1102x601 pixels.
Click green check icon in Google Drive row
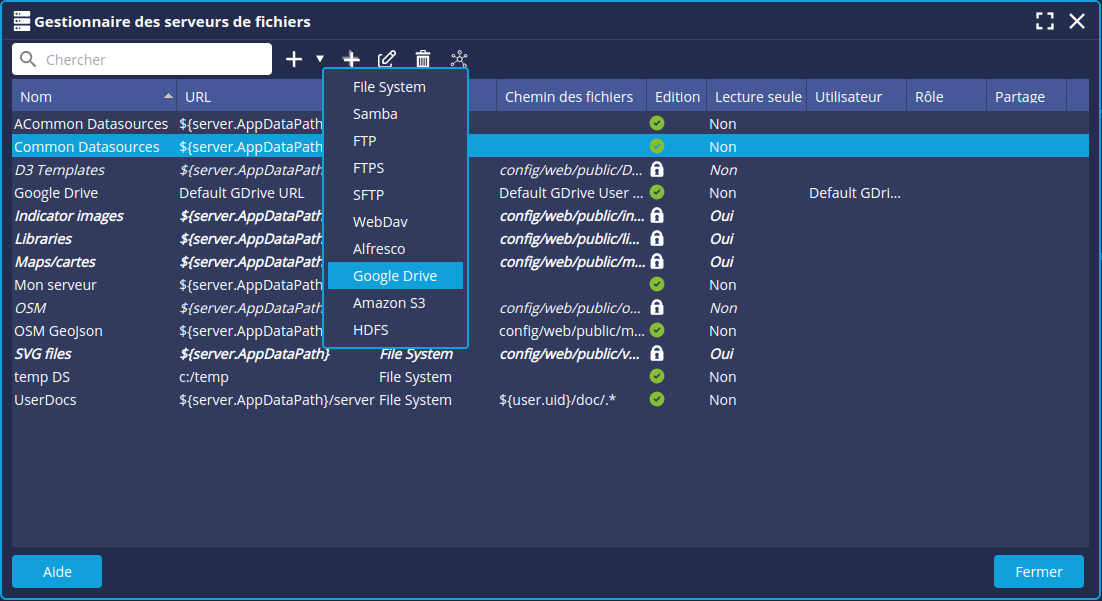click(x=657, y=192)
